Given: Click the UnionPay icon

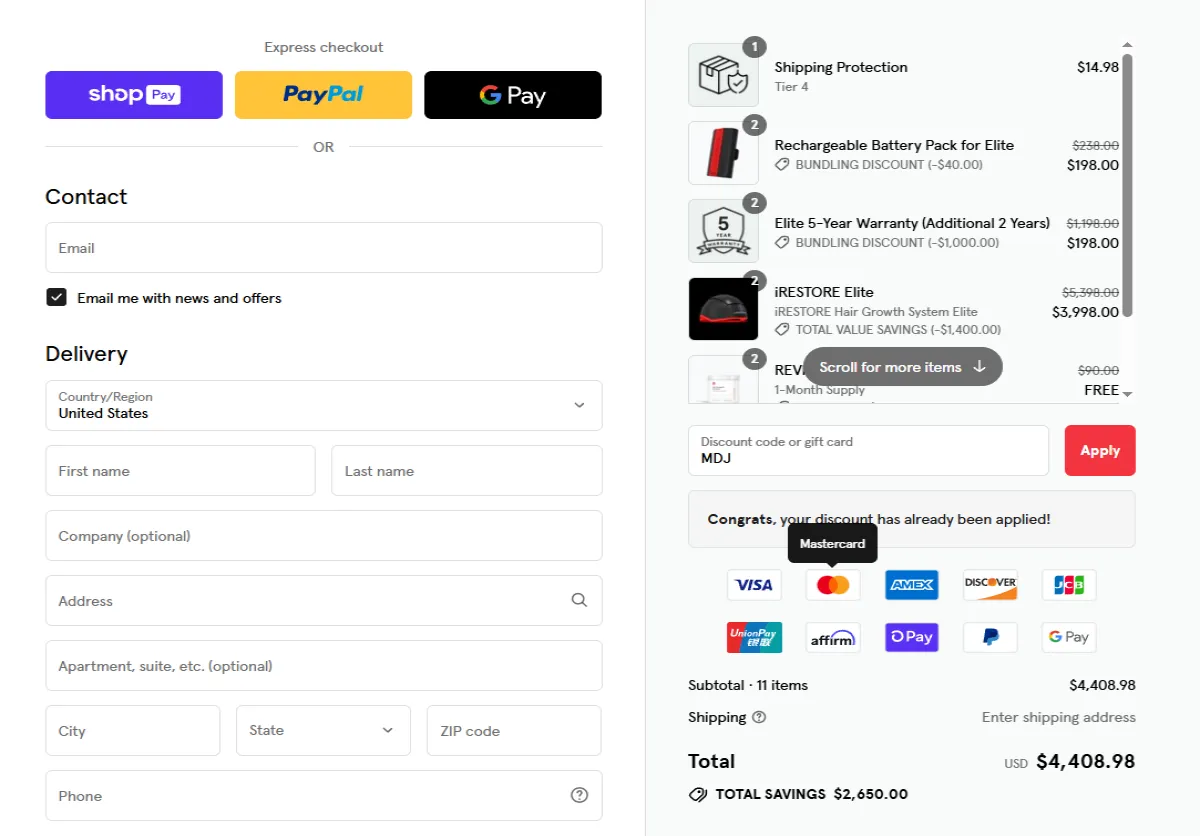Looking at the screenshot, I should point(754,637).
